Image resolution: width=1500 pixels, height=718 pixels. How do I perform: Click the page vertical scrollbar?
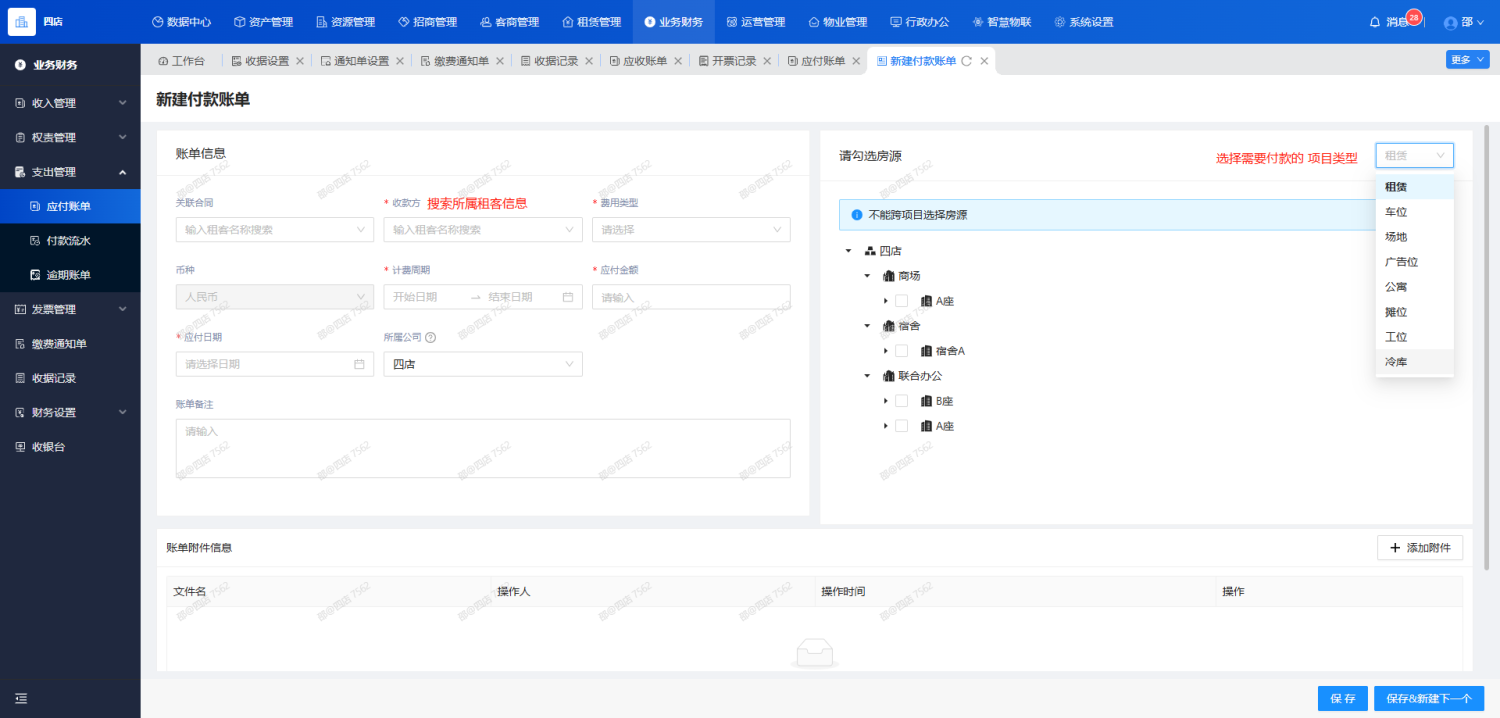pyautogui.click(x=1489, y=350)
